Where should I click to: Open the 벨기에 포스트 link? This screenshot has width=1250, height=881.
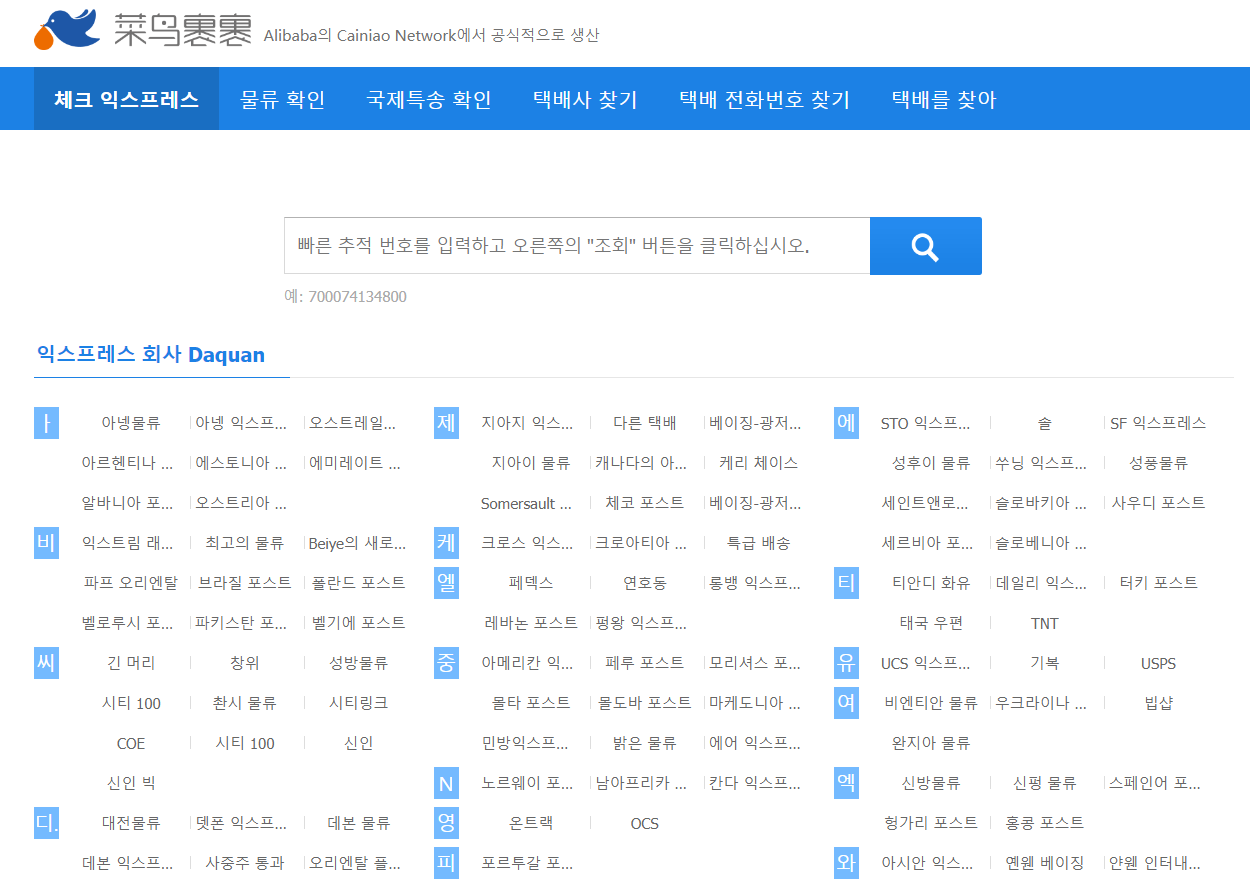tap(358, 623)
